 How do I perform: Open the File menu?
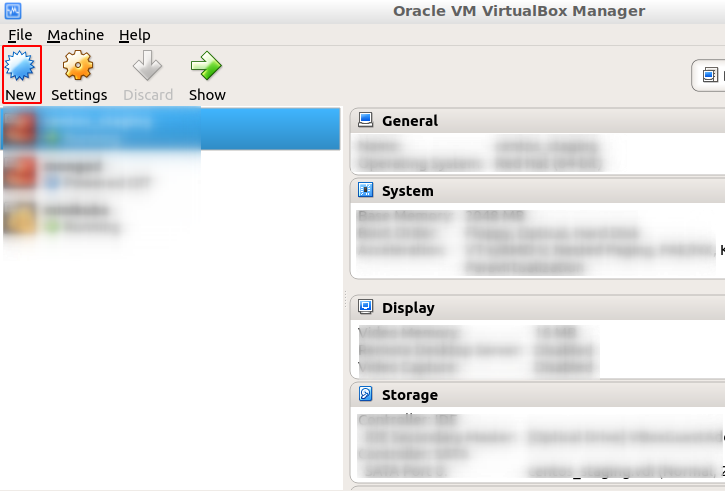click(x=20, y=35)
